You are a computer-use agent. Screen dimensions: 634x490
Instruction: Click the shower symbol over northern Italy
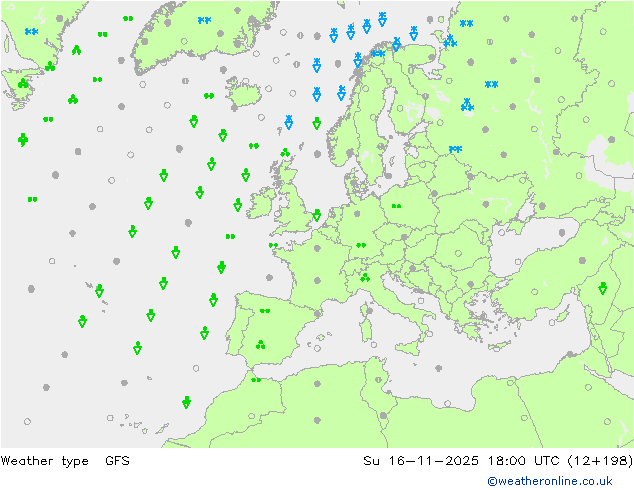(365, 278)
